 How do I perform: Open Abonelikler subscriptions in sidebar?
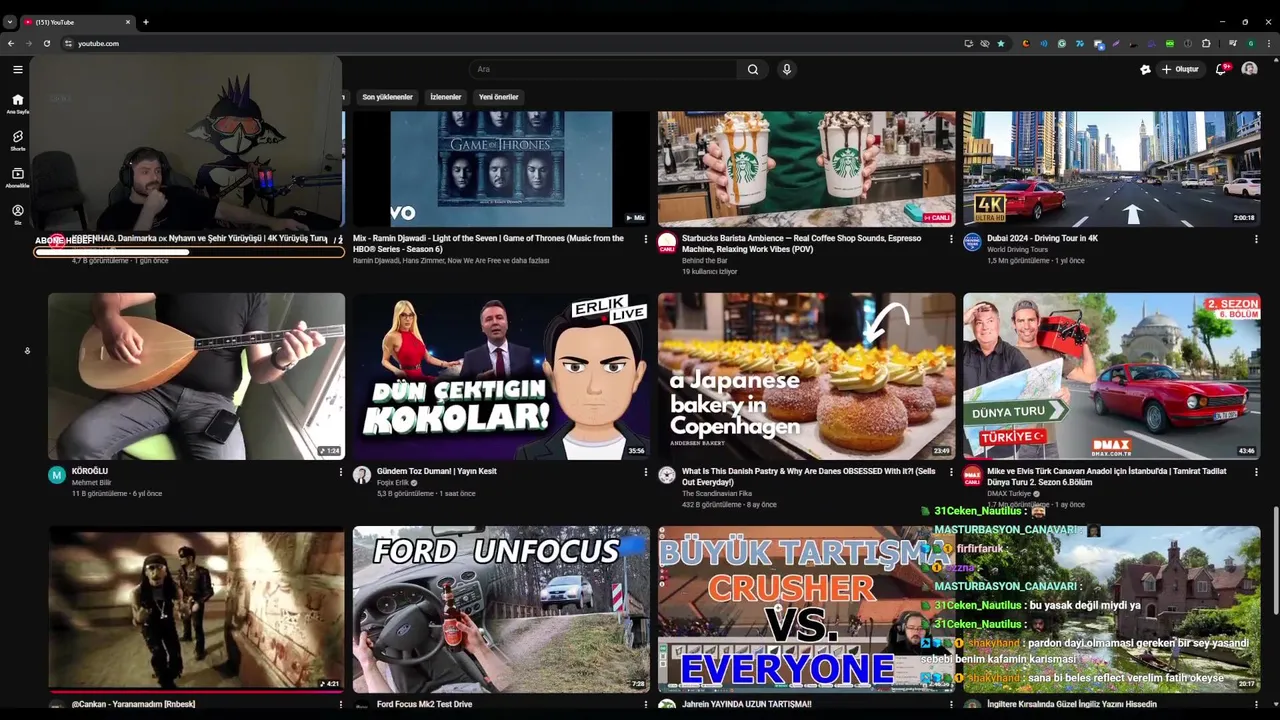pyautogui.click(x=17, y=177)
